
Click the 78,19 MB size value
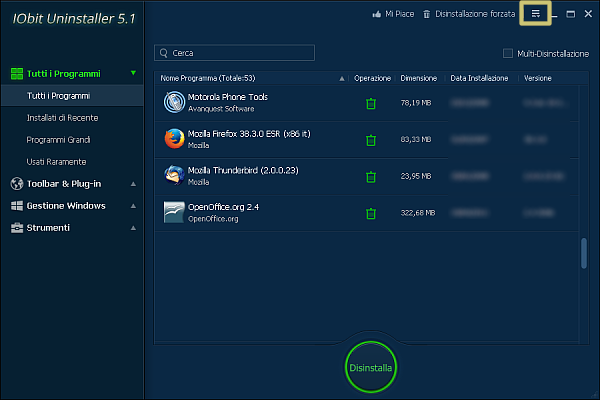tap(416, 103)
